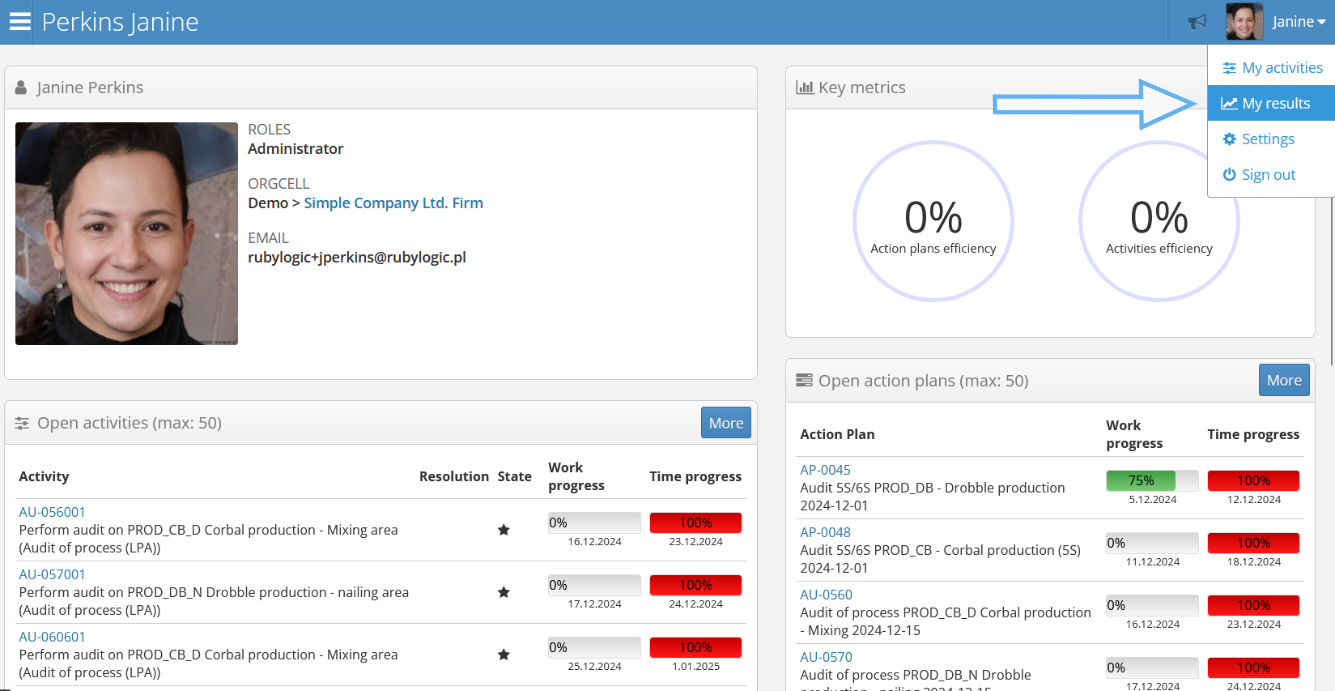
Task: Select My activities from menu
Action: (1272, 68)
